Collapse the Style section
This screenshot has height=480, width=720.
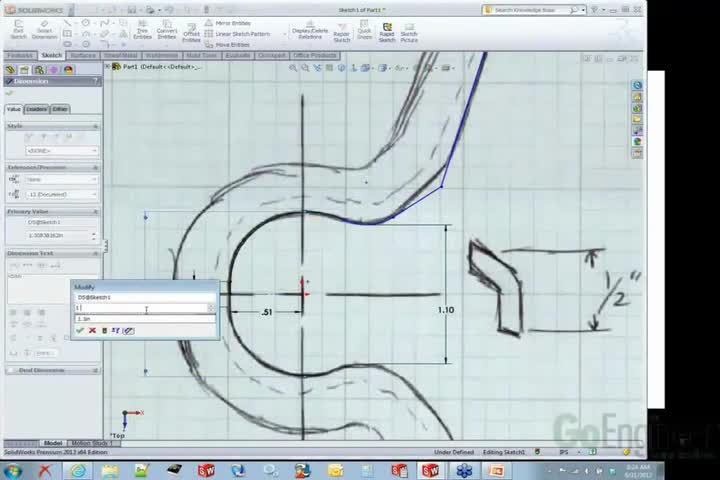click(96, 126)
